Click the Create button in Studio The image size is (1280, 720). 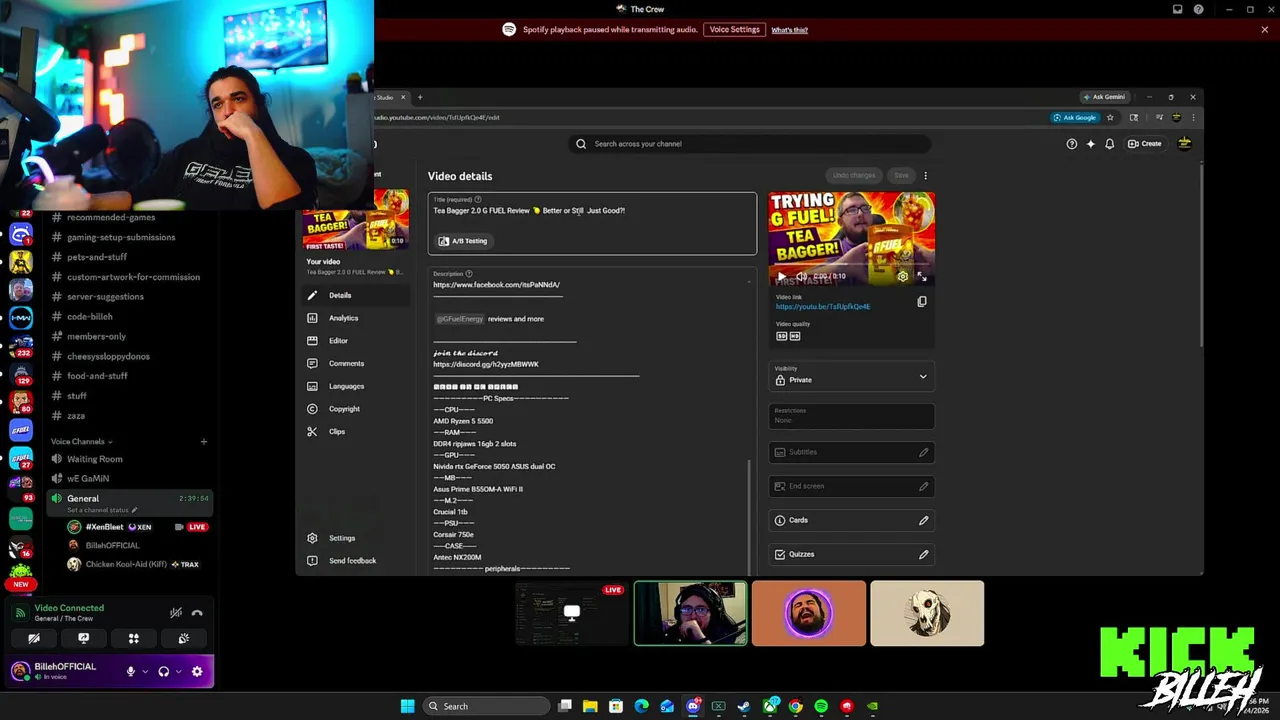tap(1145, 144)
